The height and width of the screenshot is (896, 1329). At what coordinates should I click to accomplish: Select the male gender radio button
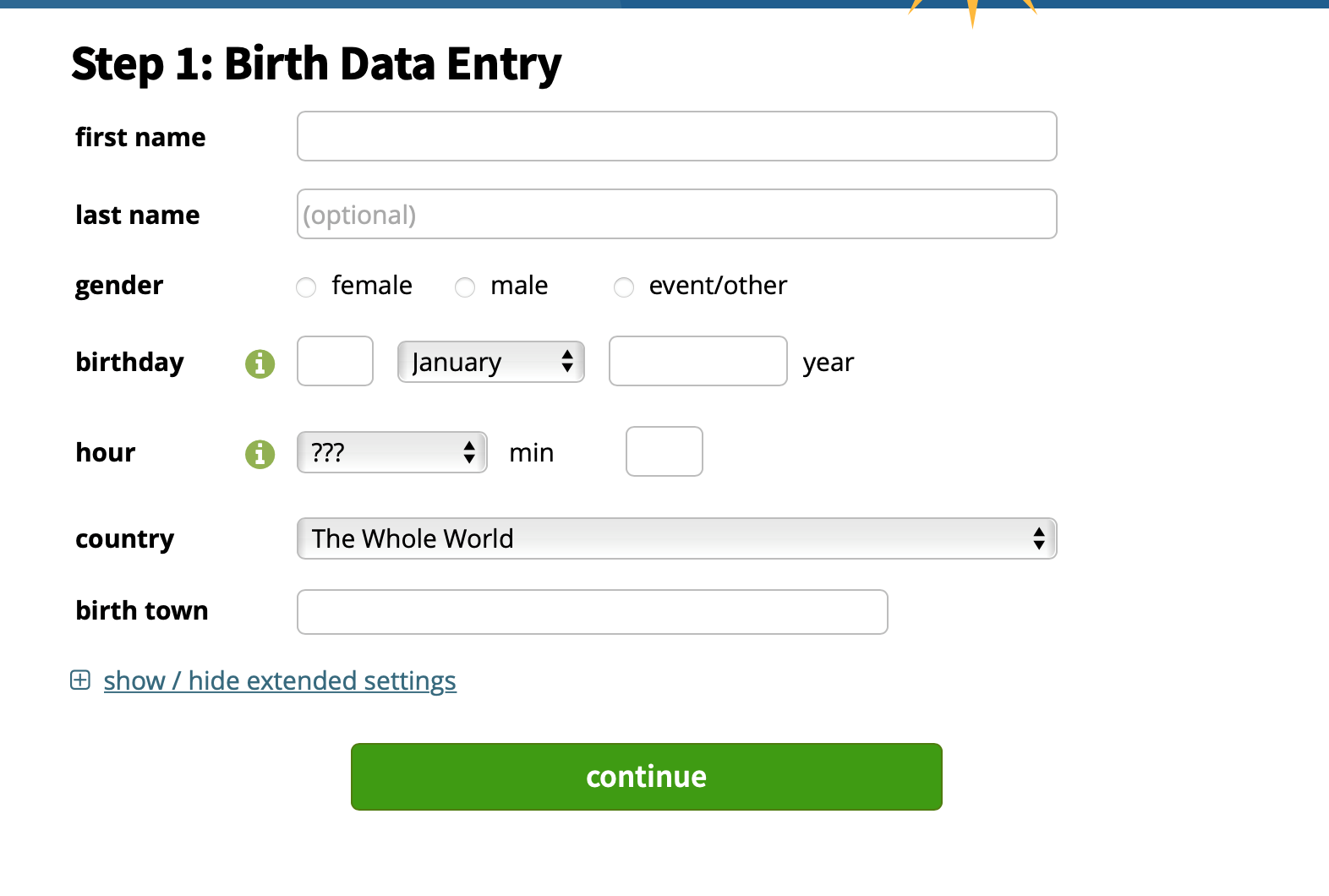[465, 287]
